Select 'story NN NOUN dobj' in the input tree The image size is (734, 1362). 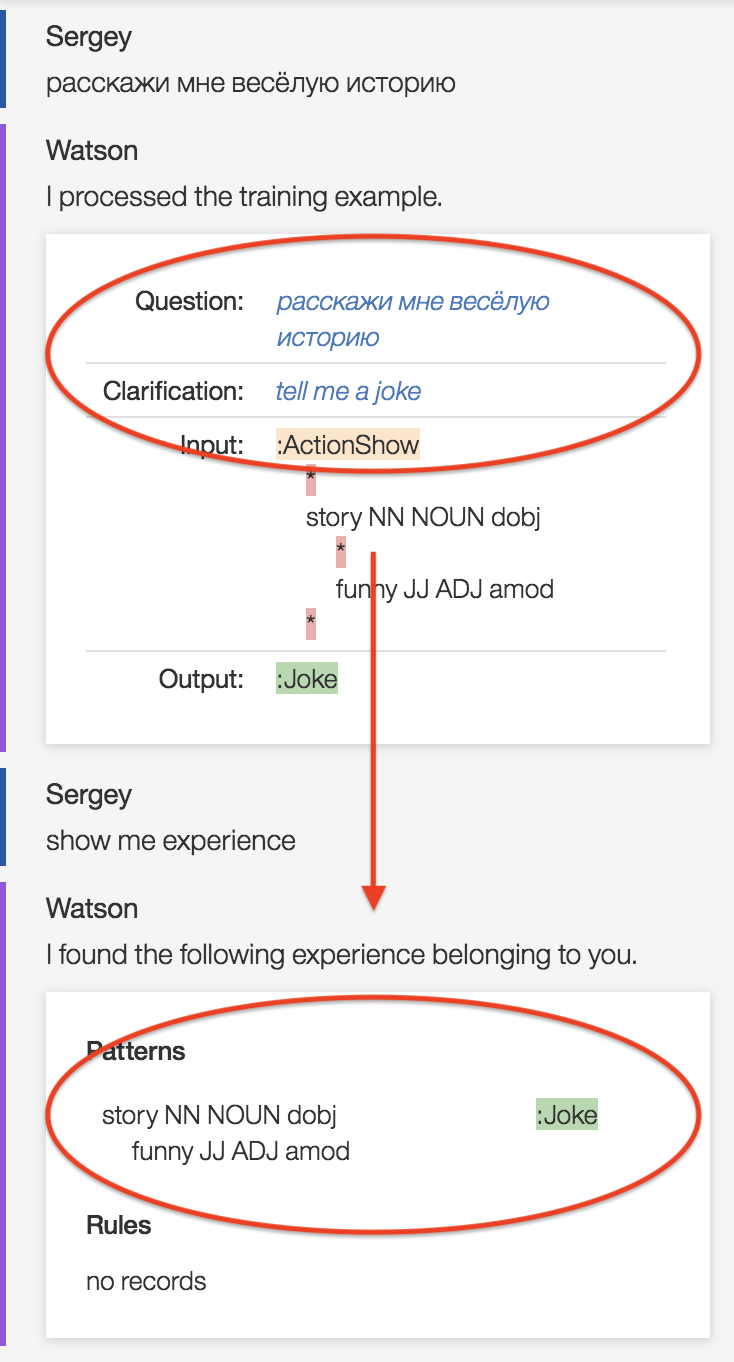pos(423,517)
